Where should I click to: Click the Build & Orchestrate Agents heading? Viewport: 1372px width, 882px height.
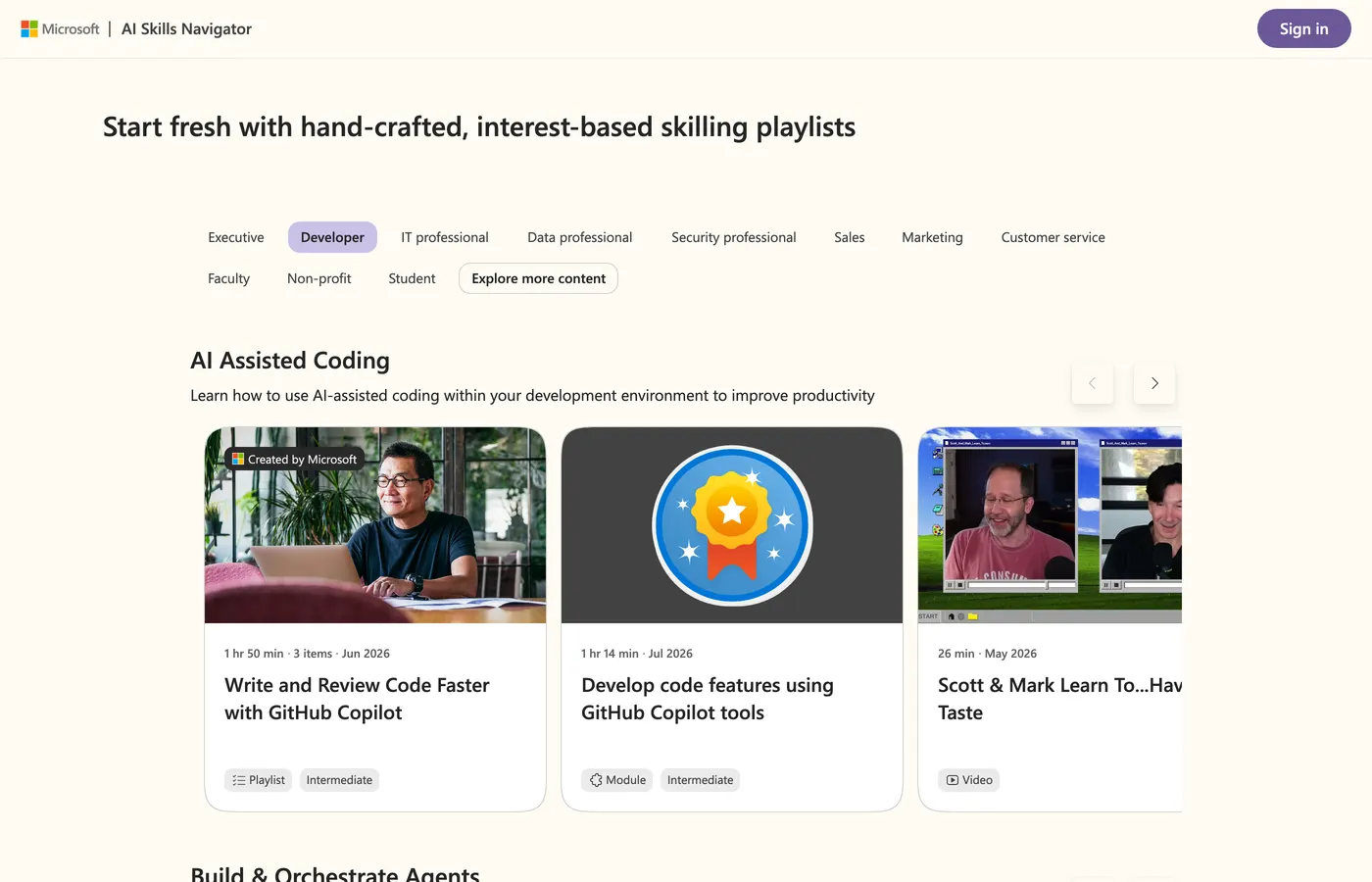click(x=335, y=873)
